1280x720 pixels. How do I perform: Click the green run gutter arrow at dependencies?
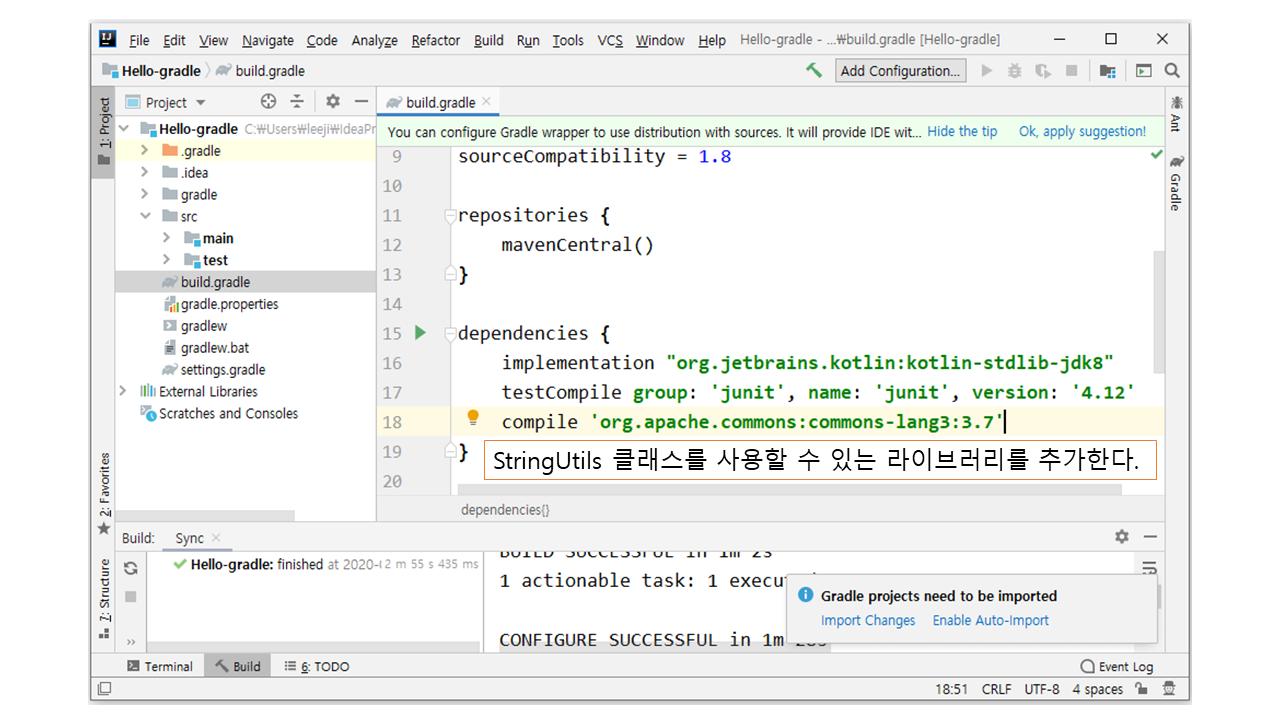pos(421,333)
